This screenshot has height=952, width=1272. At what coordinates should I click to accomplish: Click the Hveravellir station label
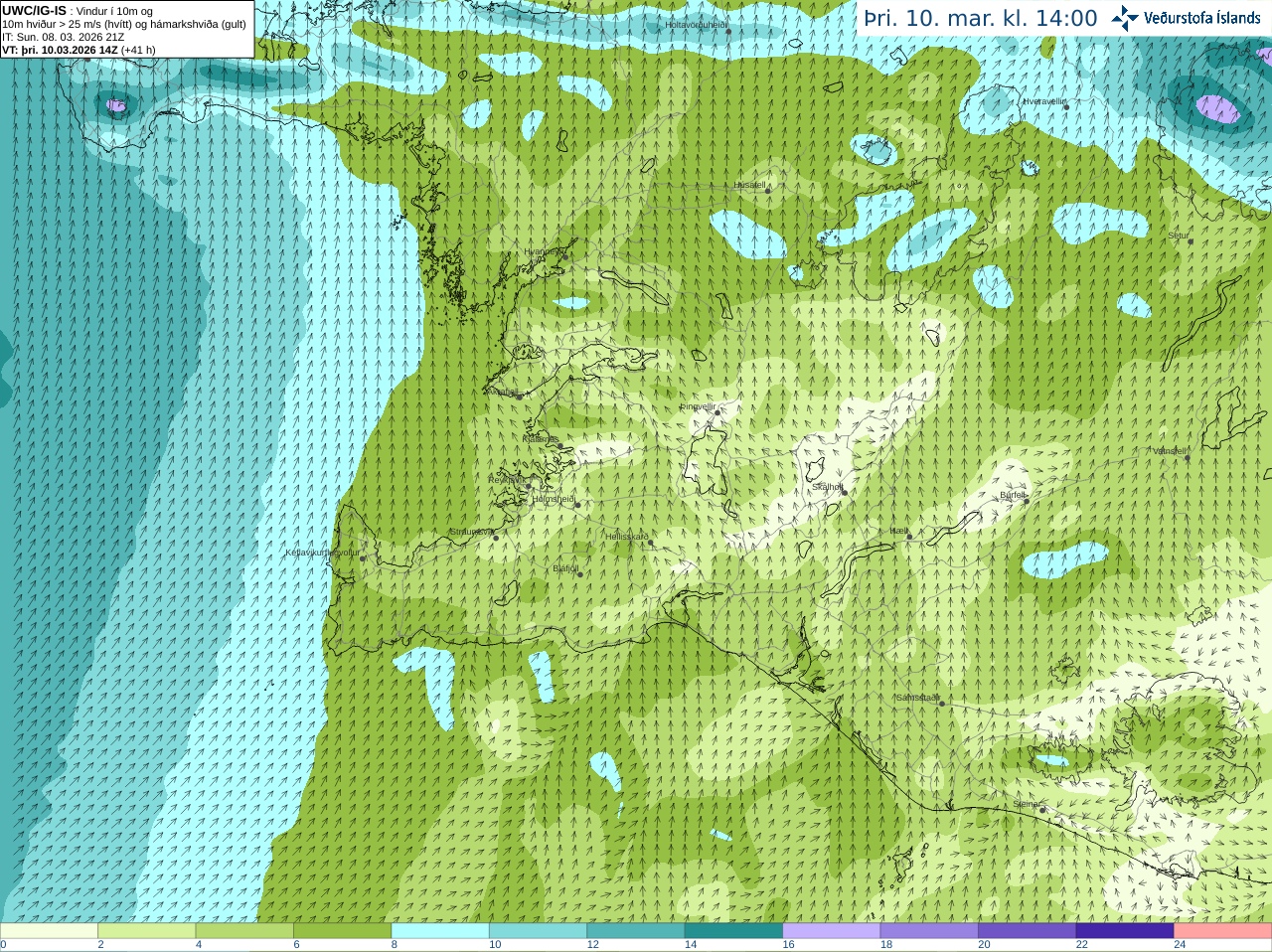coord(1044,101)
